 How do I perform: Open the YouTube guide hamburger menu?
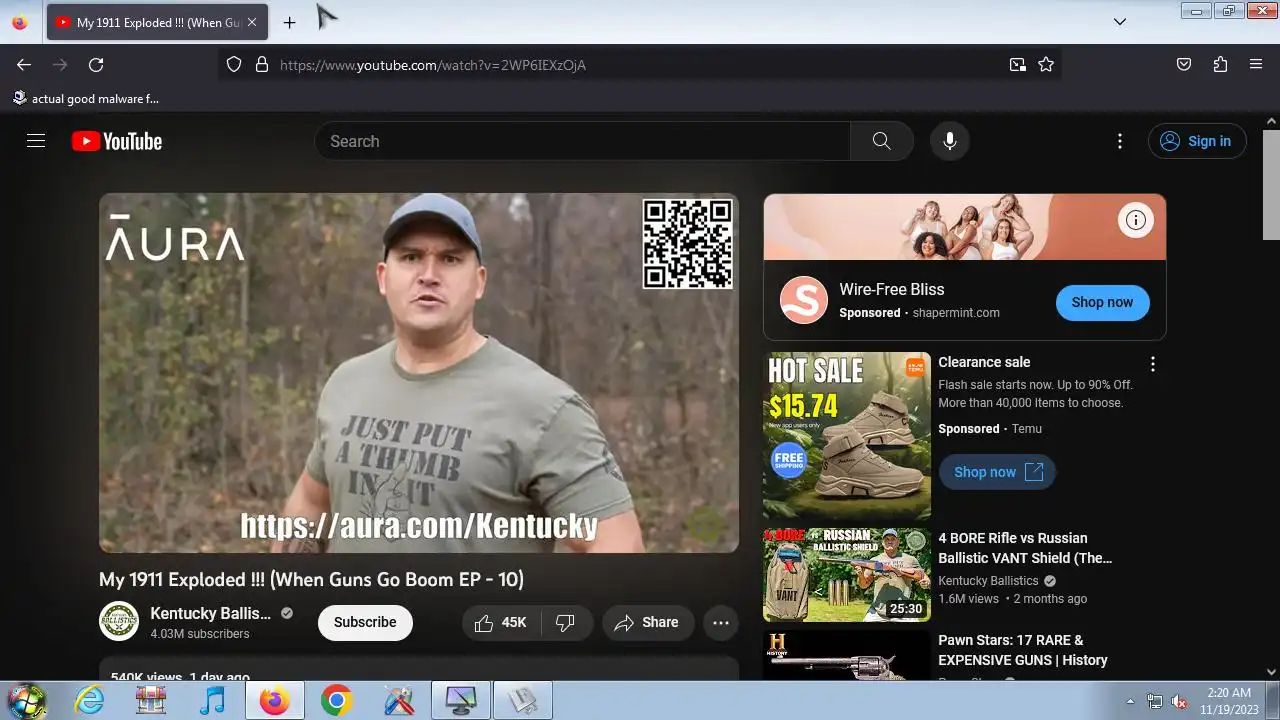[36, 141]
